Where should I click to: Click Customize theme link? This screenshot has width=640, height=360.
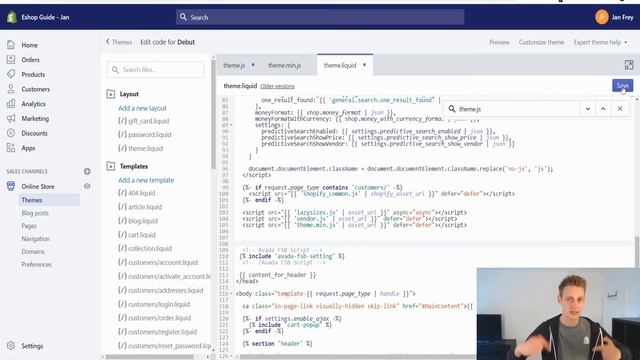coord(541,42)
